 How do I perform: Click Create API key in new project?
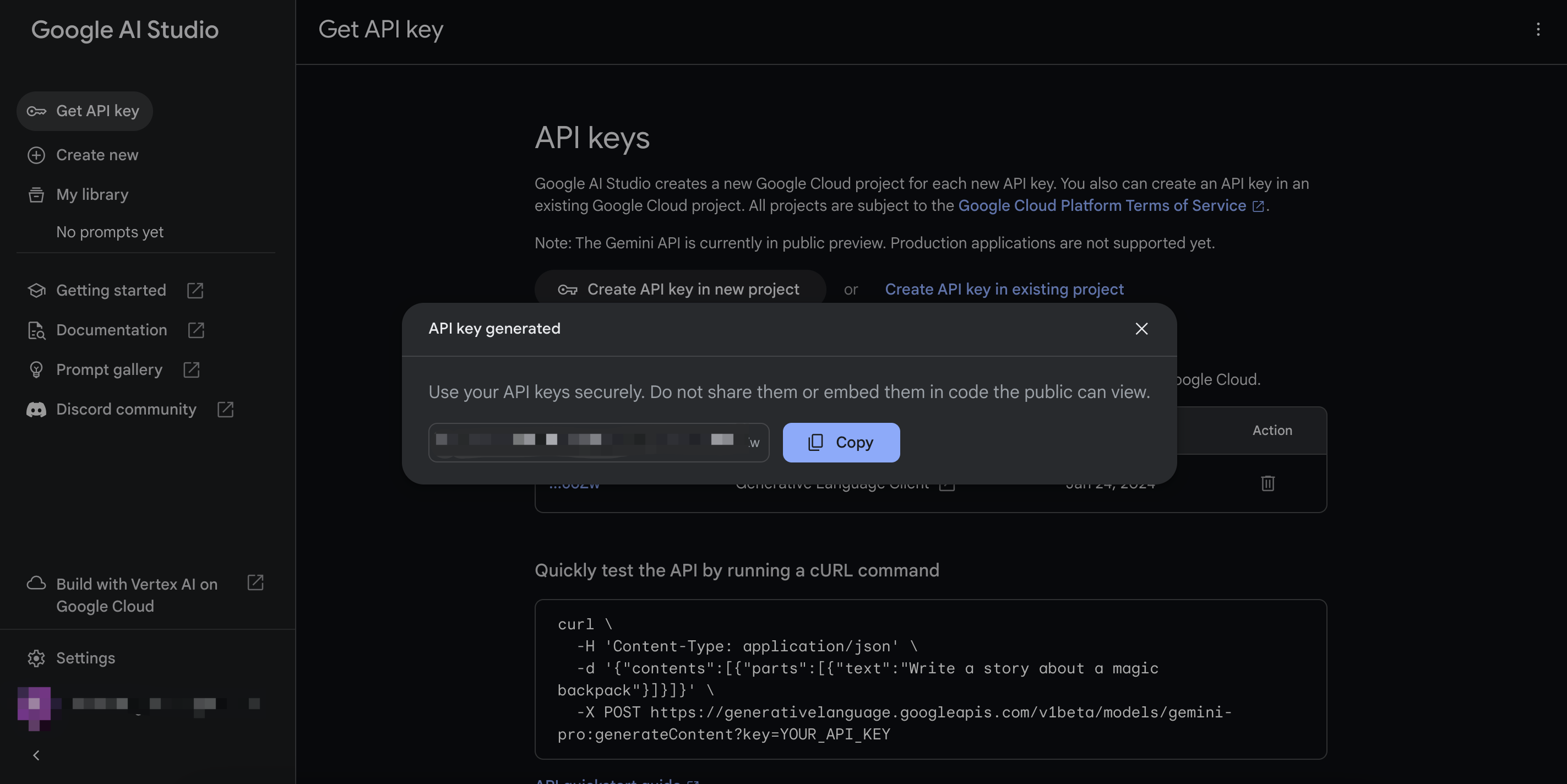(679, 290)
